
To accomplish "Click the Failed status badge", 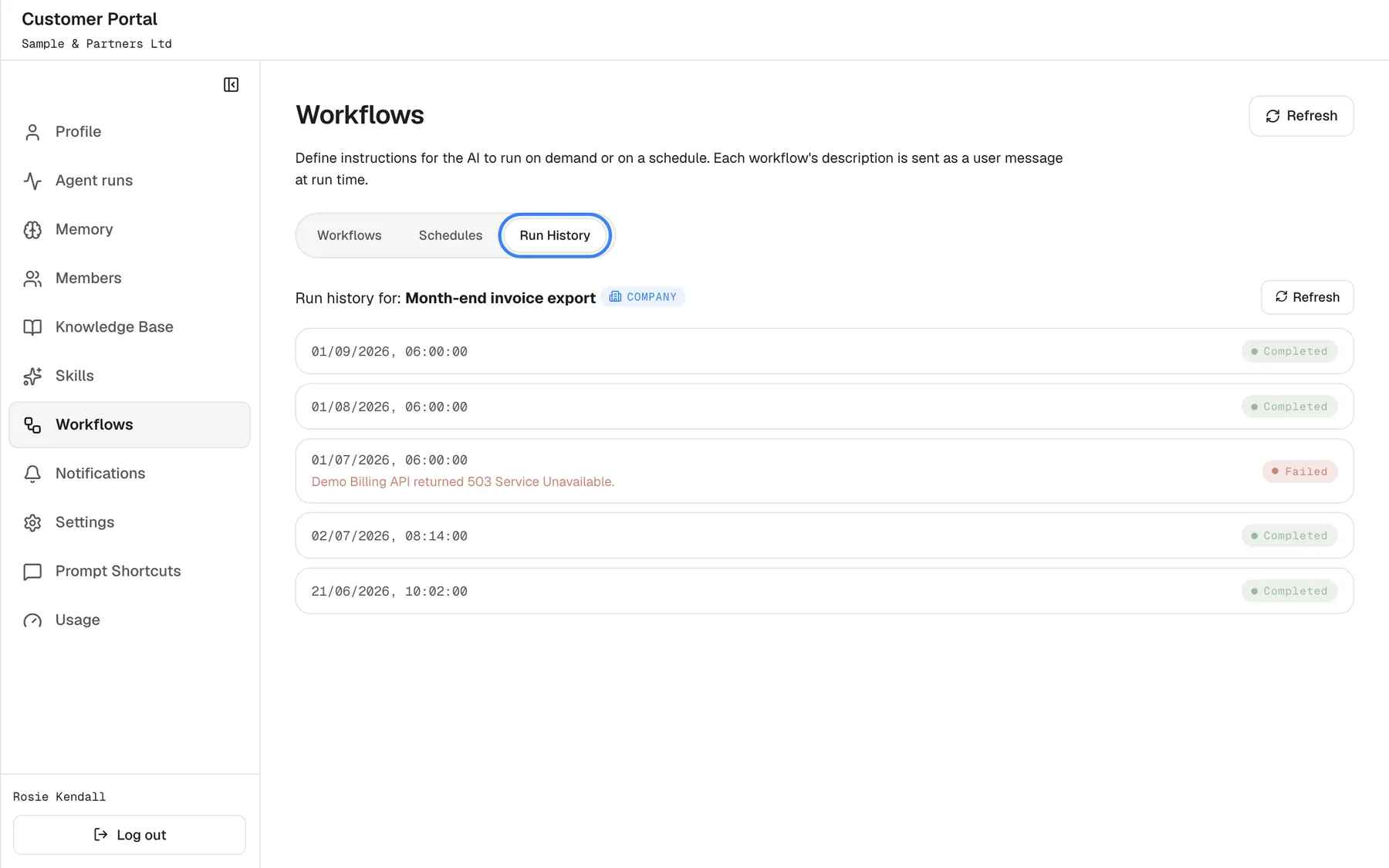I will (1299, 471).
